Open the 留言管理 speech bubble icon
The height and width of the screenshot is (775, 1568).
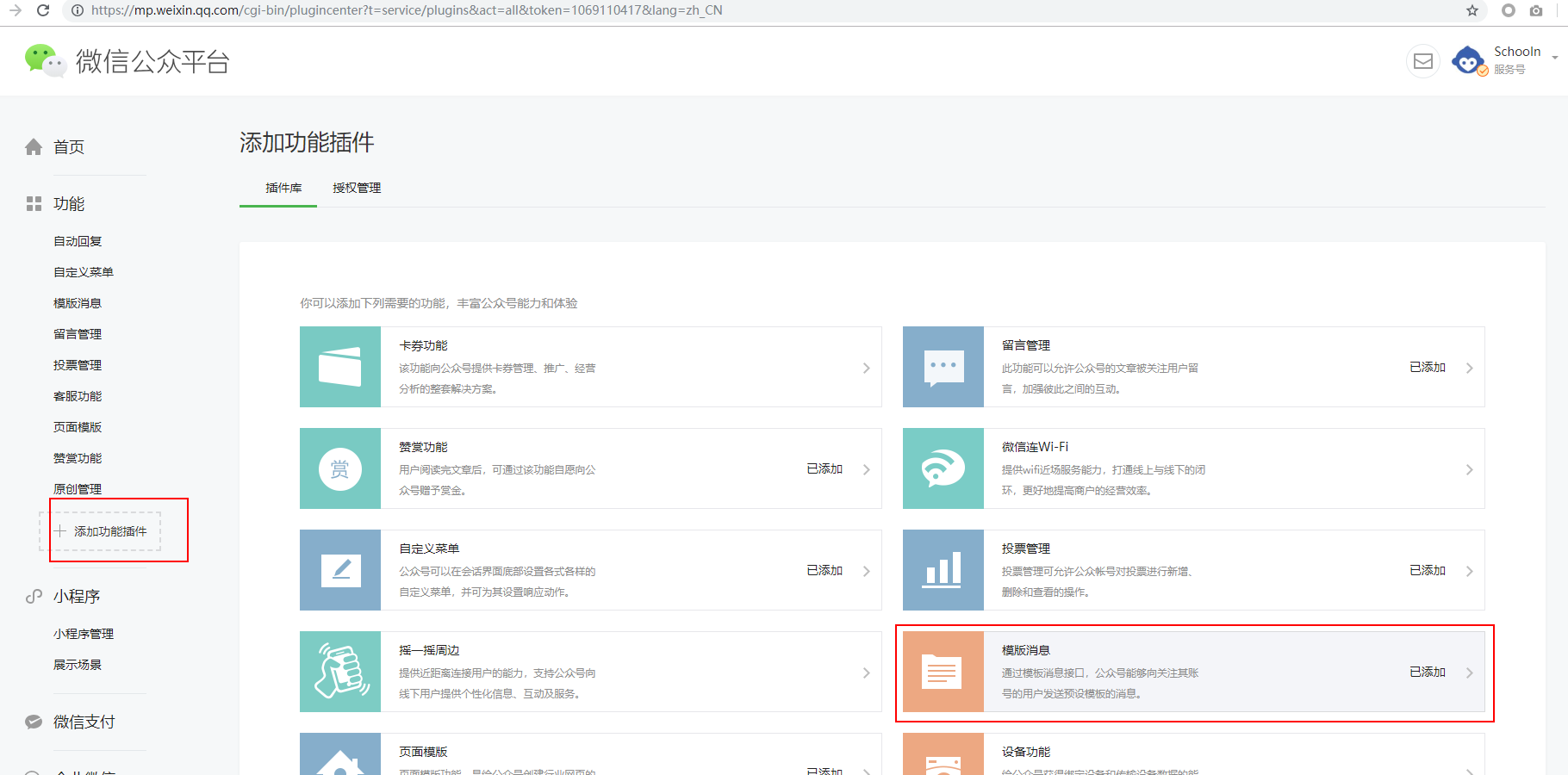pyautogui.click(x=943, y=367)
